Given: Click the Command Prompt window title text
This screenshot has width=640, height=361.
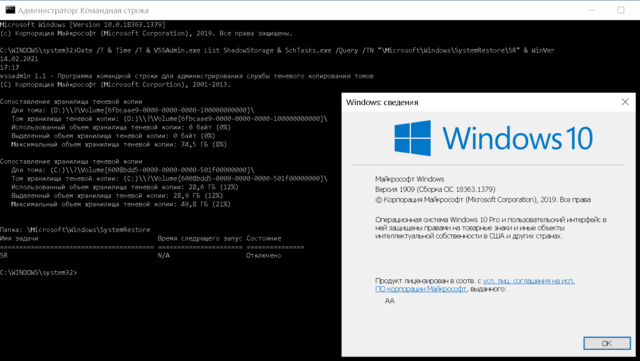Looking at the screenshot, I should coord(83,10).
